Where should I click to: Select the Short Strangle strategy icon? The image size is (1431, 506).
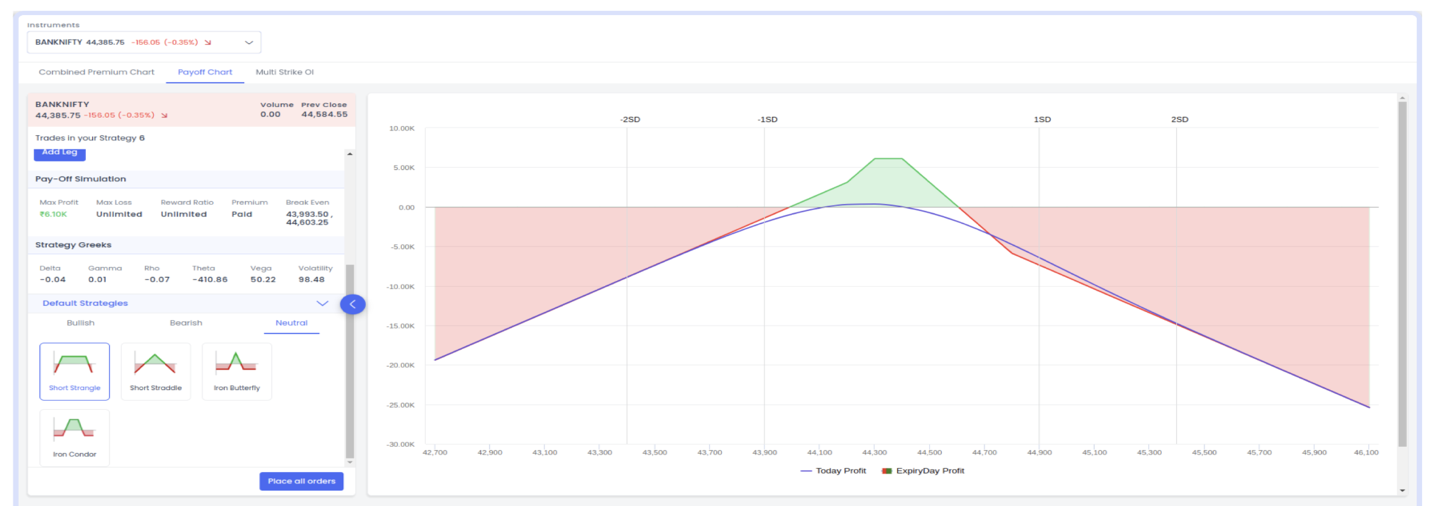(x=75, y=371)
